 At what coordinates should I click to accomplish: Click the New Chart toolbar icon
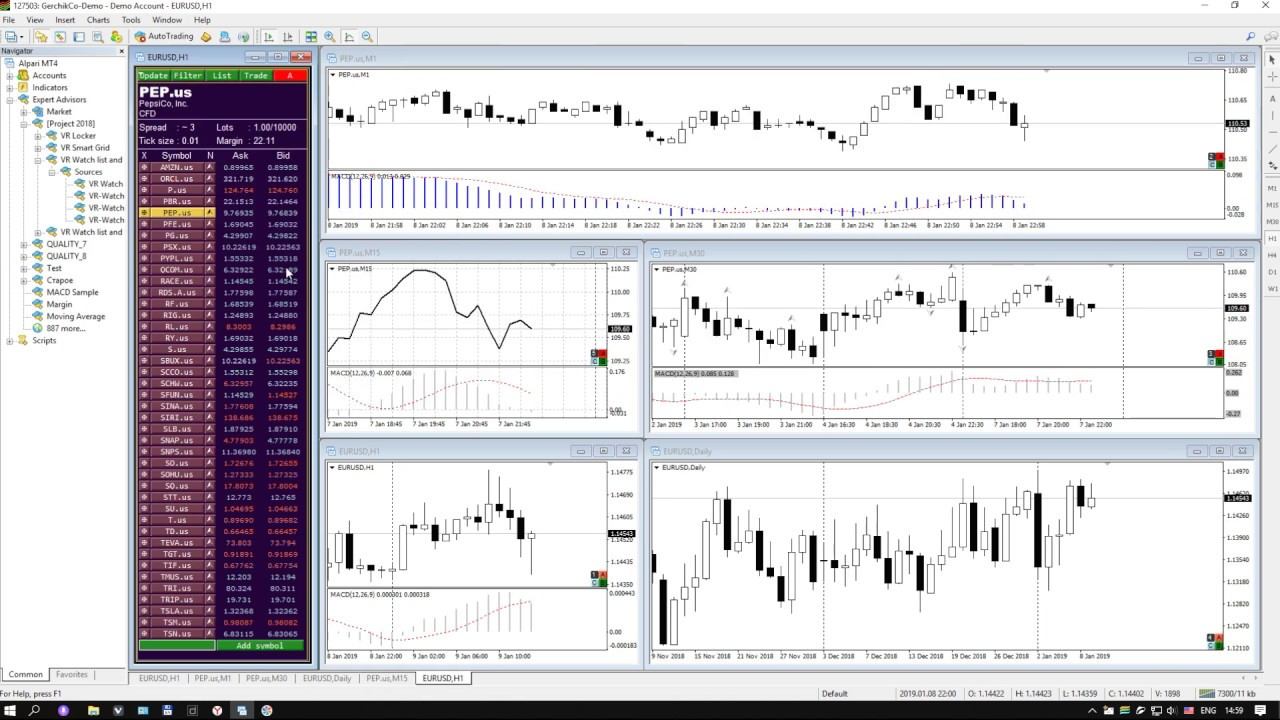pos(12,37)
